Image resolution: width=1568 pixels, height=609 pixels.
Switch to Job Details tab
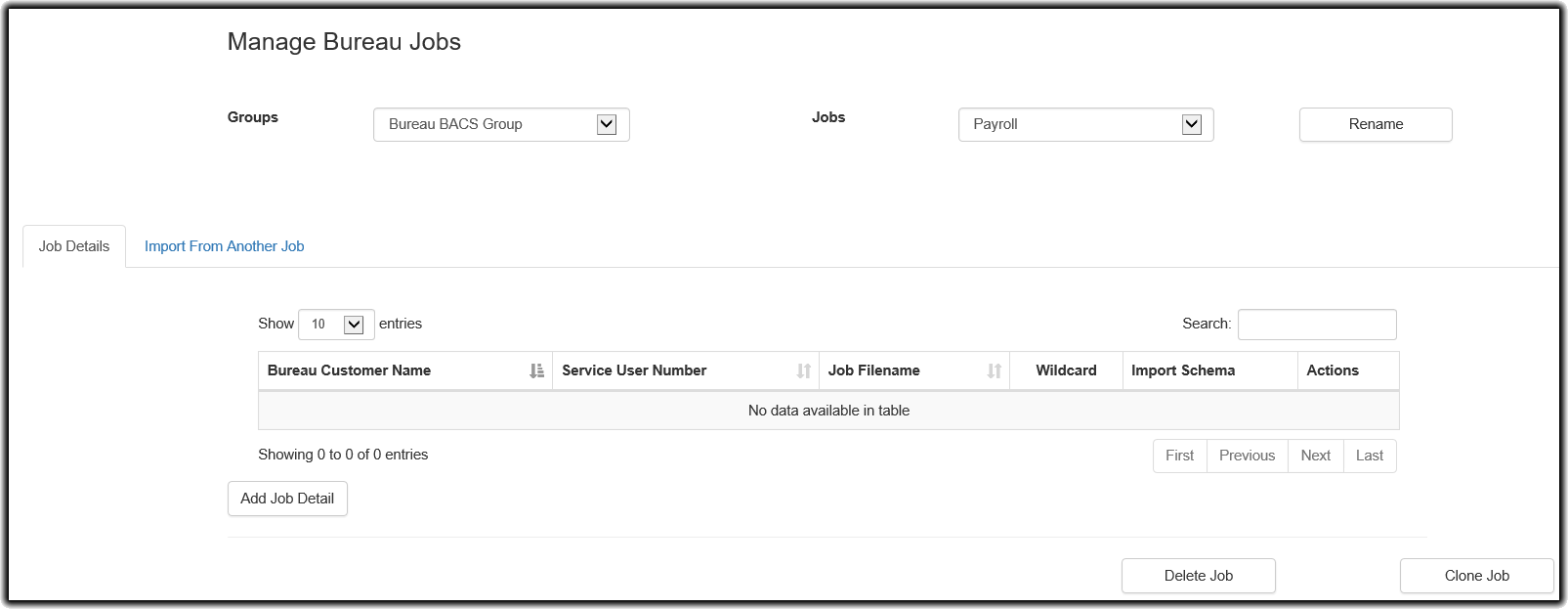point(74,246)
